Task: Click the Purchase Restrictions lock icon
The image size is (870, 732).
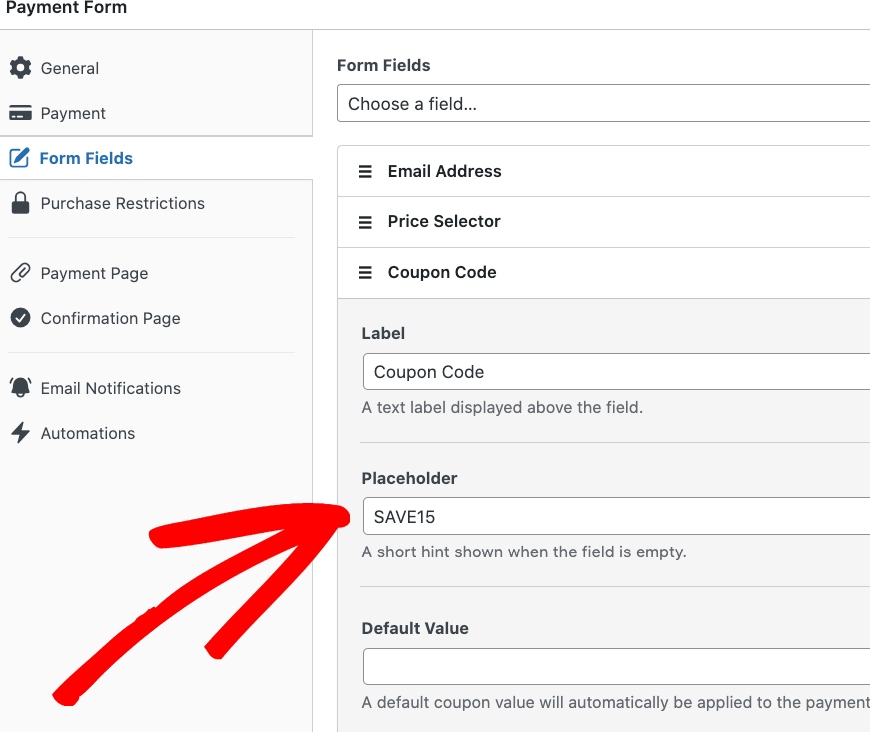Action: pos(20,203)
